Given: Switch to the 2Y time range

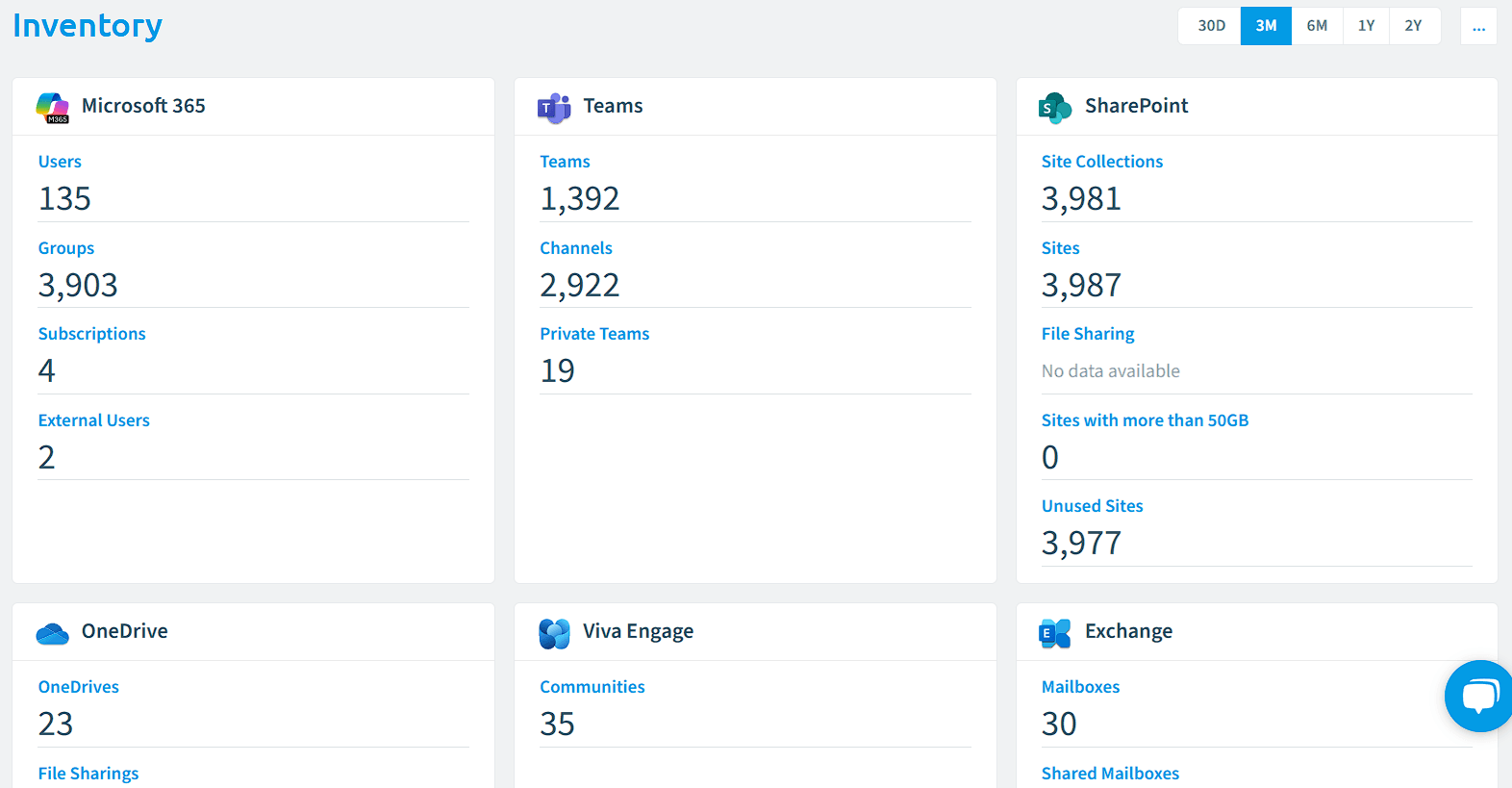Looking at the screenshot, I should (1413, 26).
